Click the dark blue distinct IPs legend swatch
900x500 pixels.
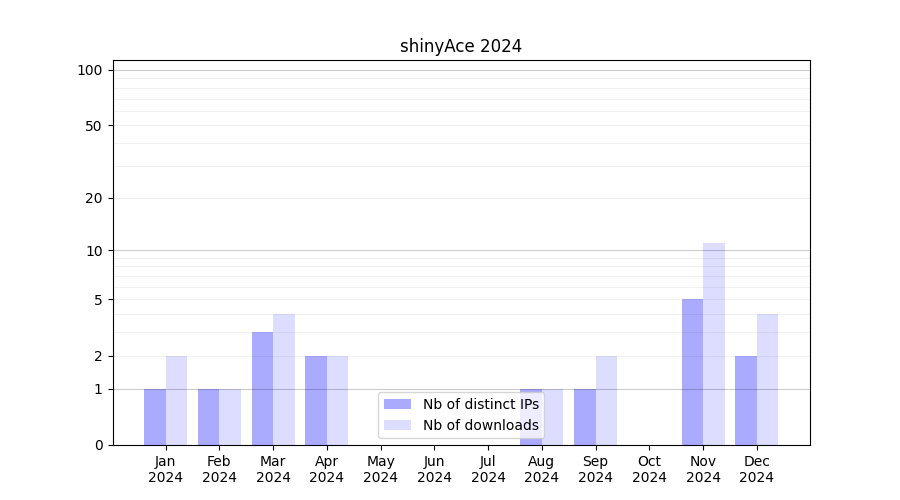pos(397,404)
